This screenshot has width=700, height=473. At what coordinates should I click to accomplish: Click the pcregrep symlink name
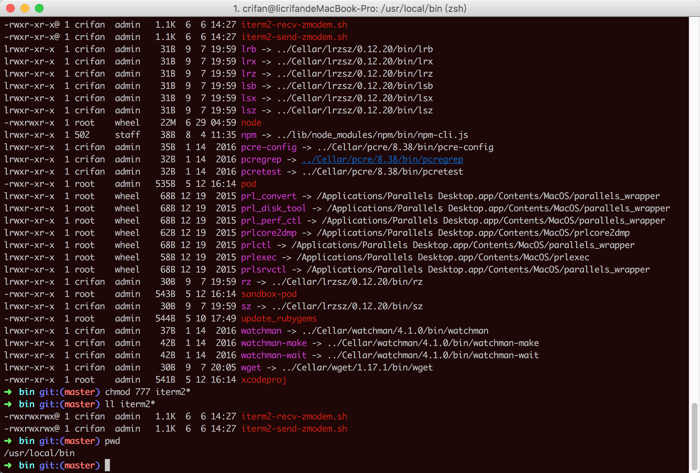coord(261,159)
